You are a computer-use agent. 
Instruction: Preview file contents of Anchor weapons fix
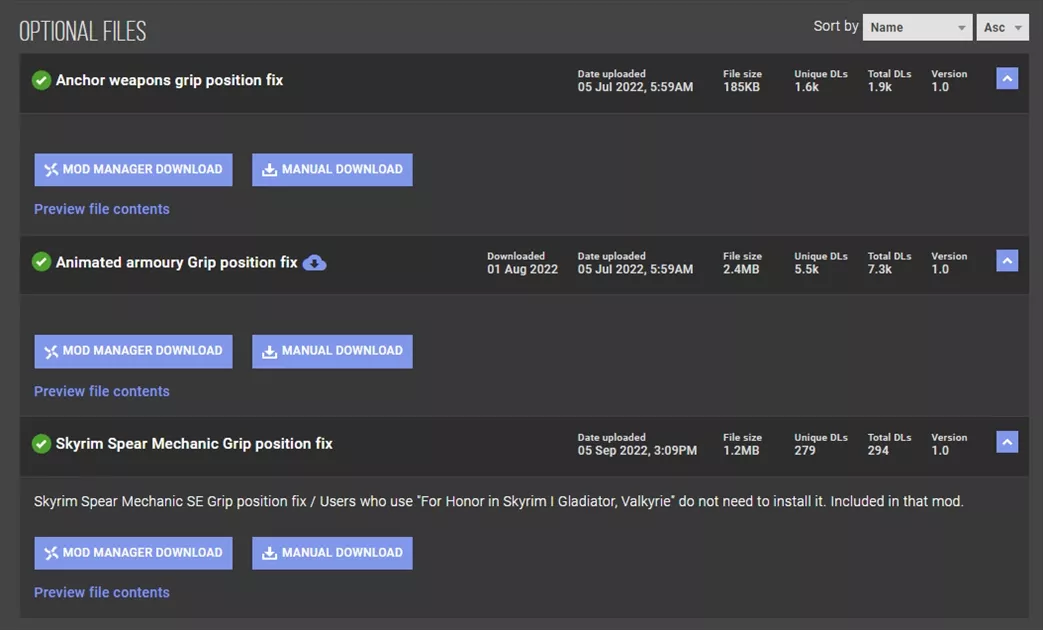(x=102, y=209)
